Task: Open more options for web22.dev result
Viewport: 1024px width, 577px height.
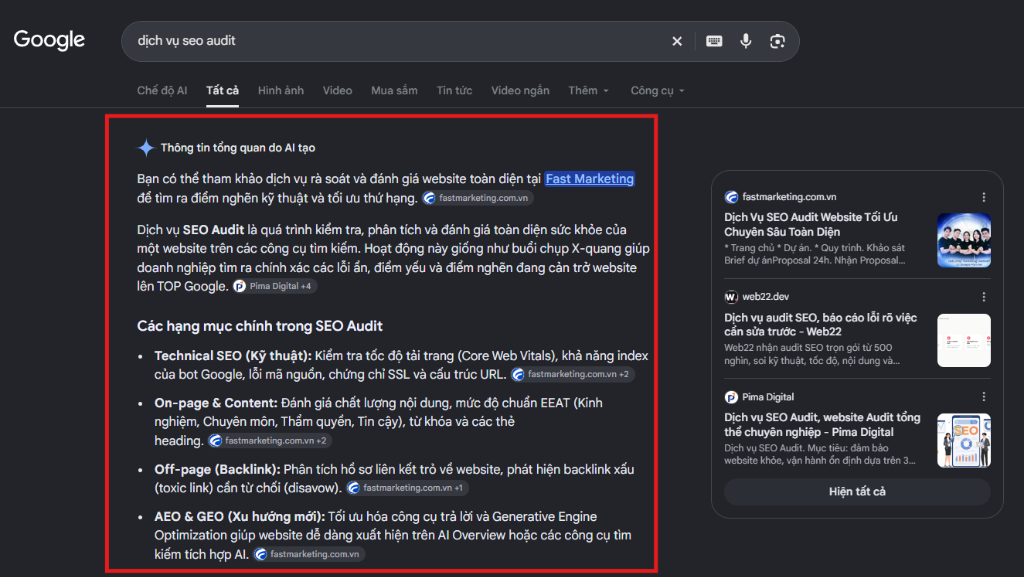Action: [x=984, y=297]
